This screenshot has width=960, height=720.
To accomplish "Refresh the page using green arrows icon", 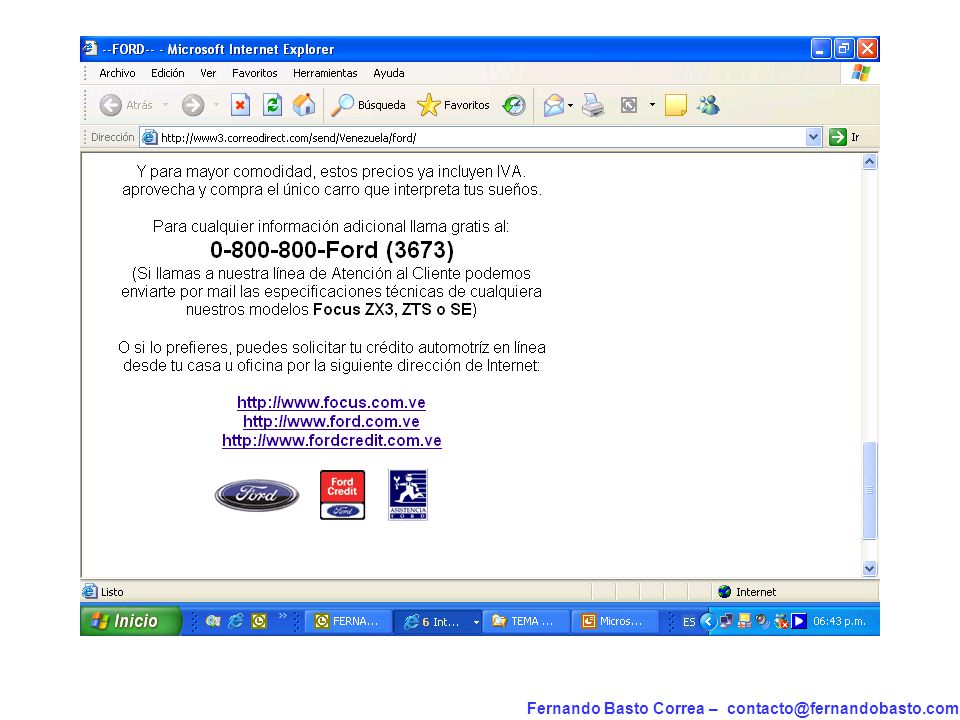I will 272,105.
